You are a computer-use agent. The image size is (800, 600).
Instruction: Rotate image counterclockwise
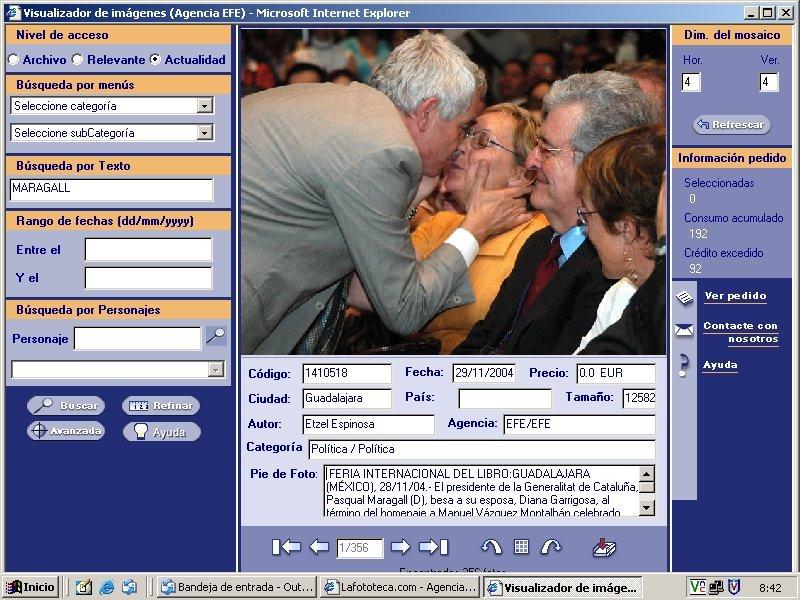point(491,547)
